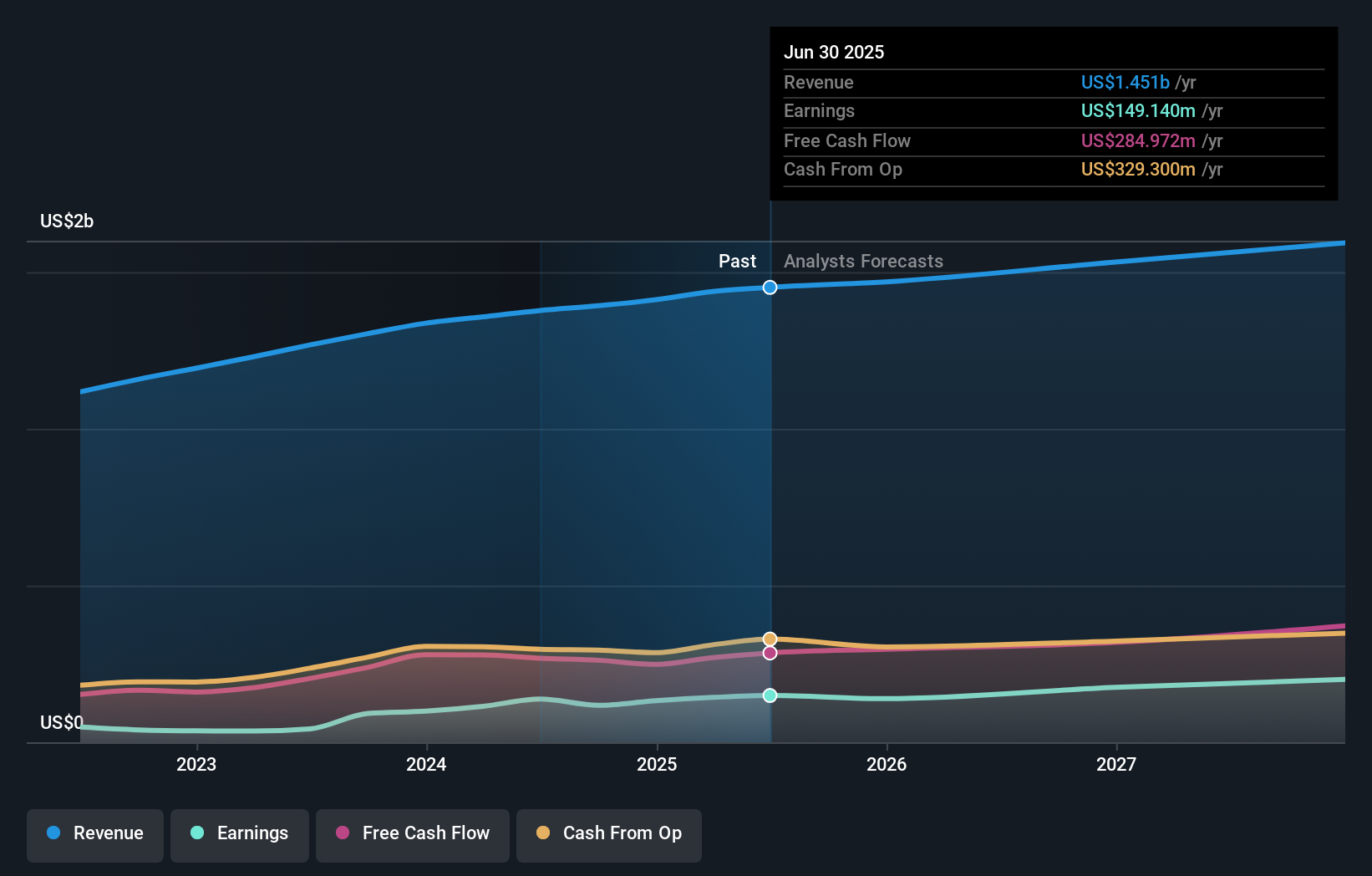Select the Free Cash Flow marker at Jun 2025
The height and width of the screenshot is (876, 1372).
770,653
